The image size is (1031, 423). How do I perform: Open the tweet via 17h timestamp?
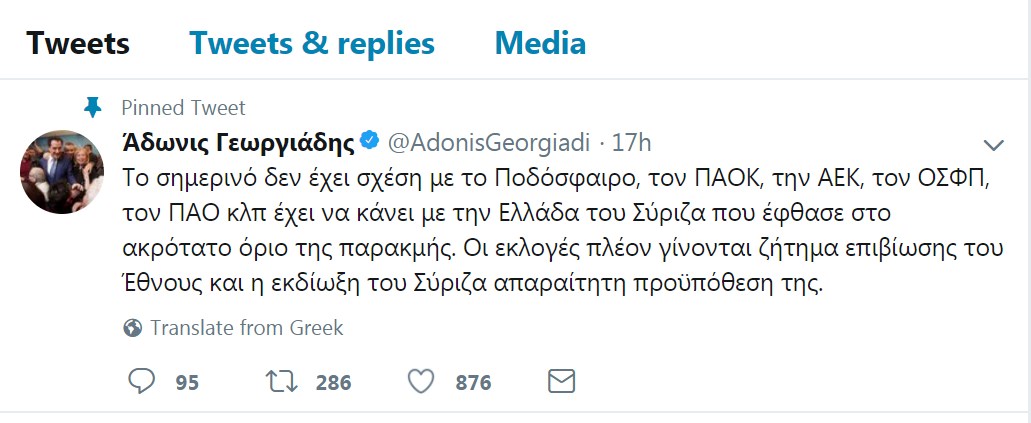tap(631, 143)
